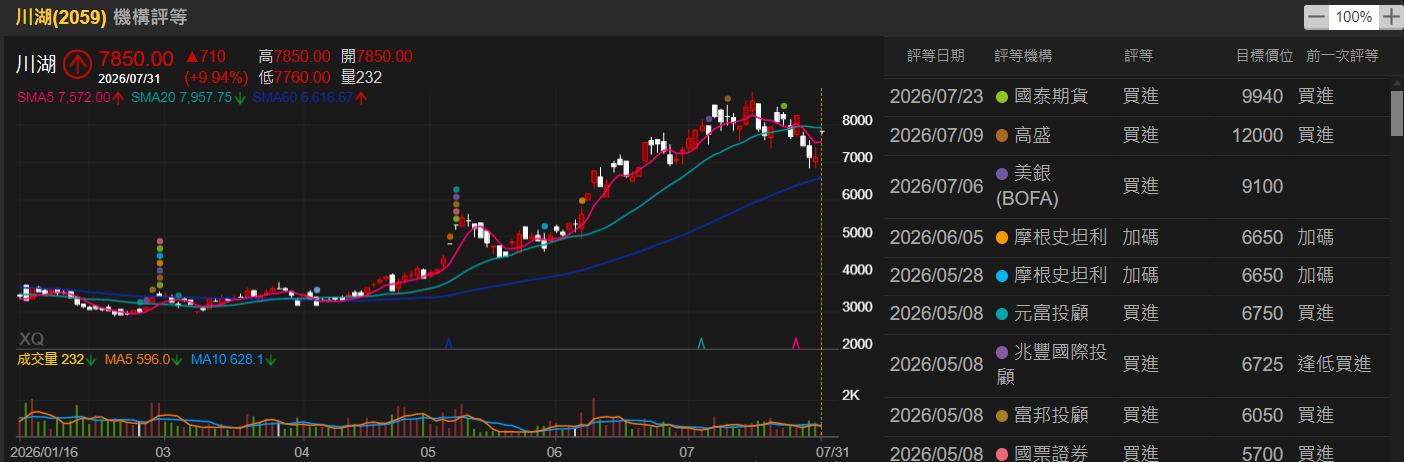Sort by 目標價位 column header
Image resolution: width=1404 pixels, height=462 pixels.
tap(1265, 56)
